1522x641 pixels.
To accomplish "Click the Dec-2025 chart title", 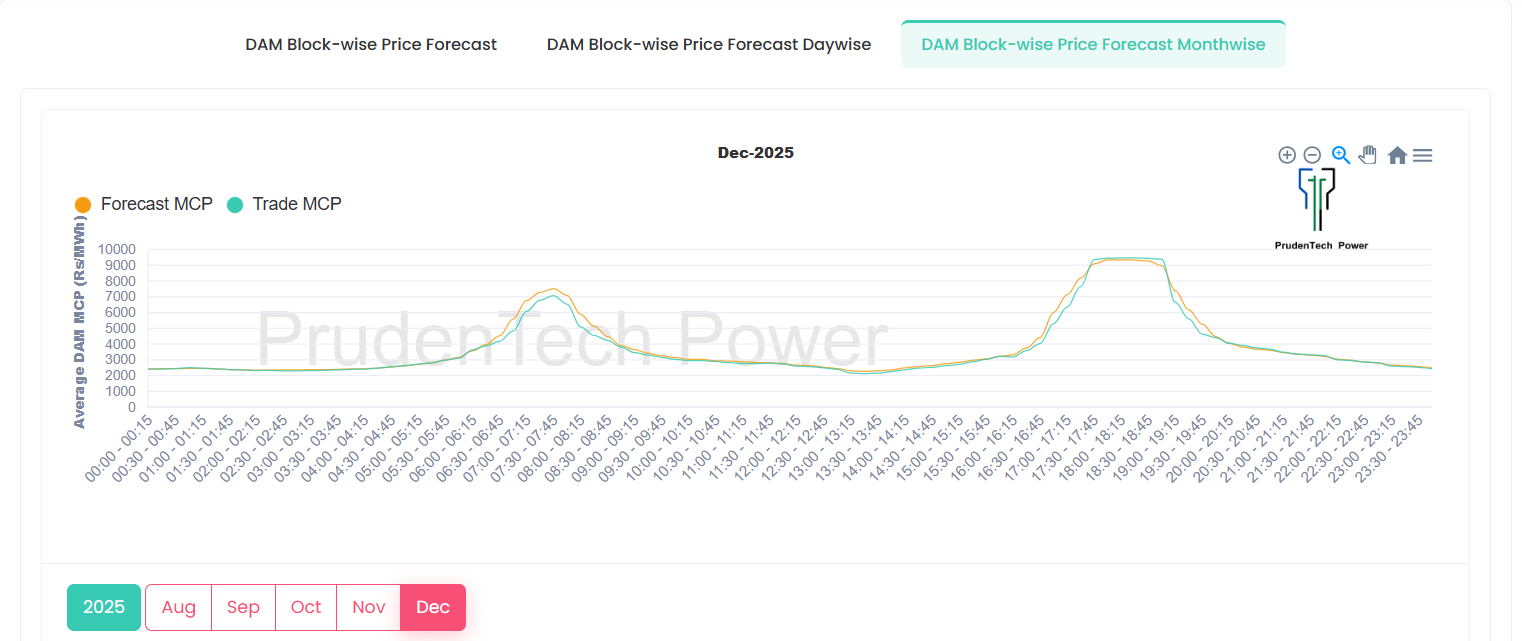I will (756, 152).
